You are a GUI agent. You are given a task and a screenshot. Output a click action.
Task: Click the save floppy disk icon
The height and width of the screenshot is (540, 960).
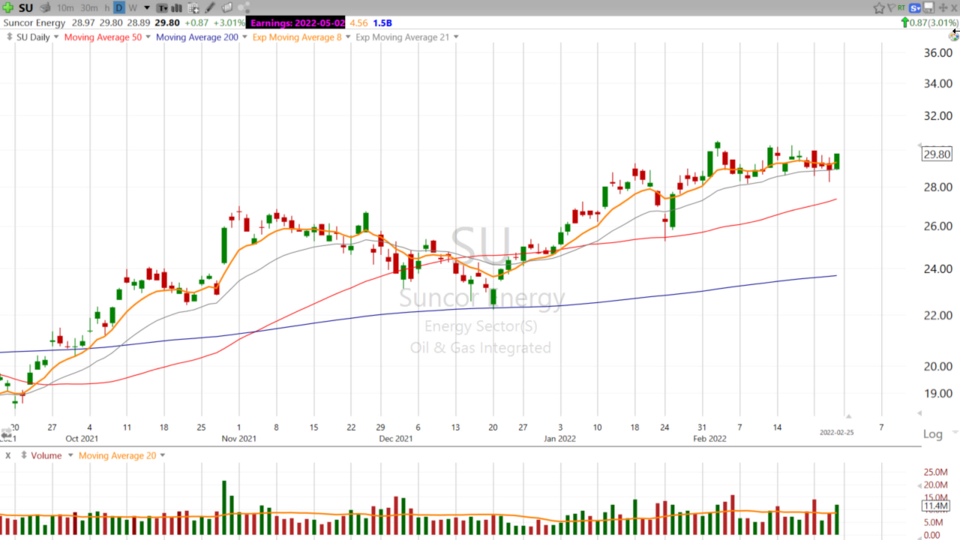tap(929, 7)
